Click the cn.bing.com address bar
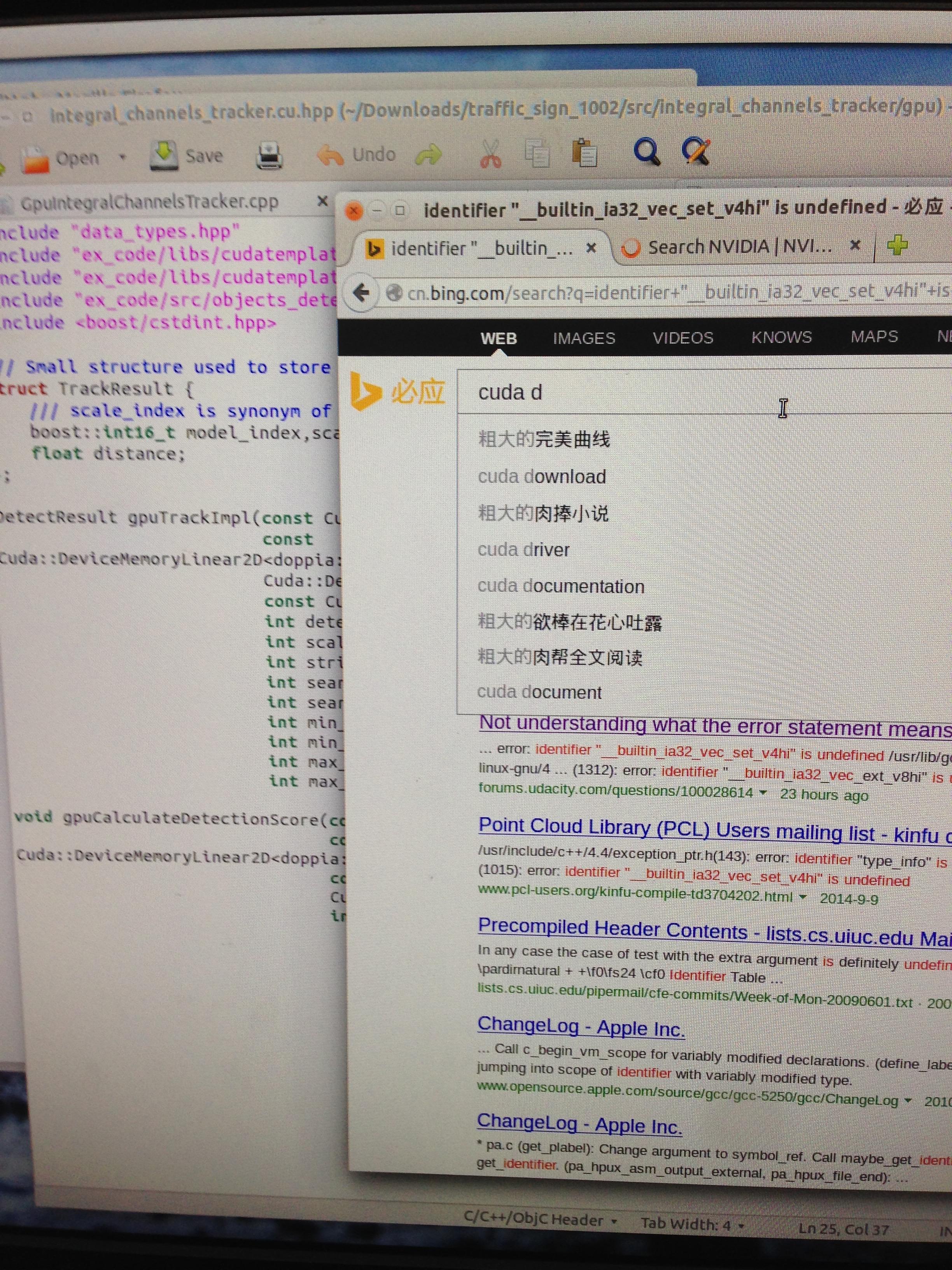 [666, 292]
